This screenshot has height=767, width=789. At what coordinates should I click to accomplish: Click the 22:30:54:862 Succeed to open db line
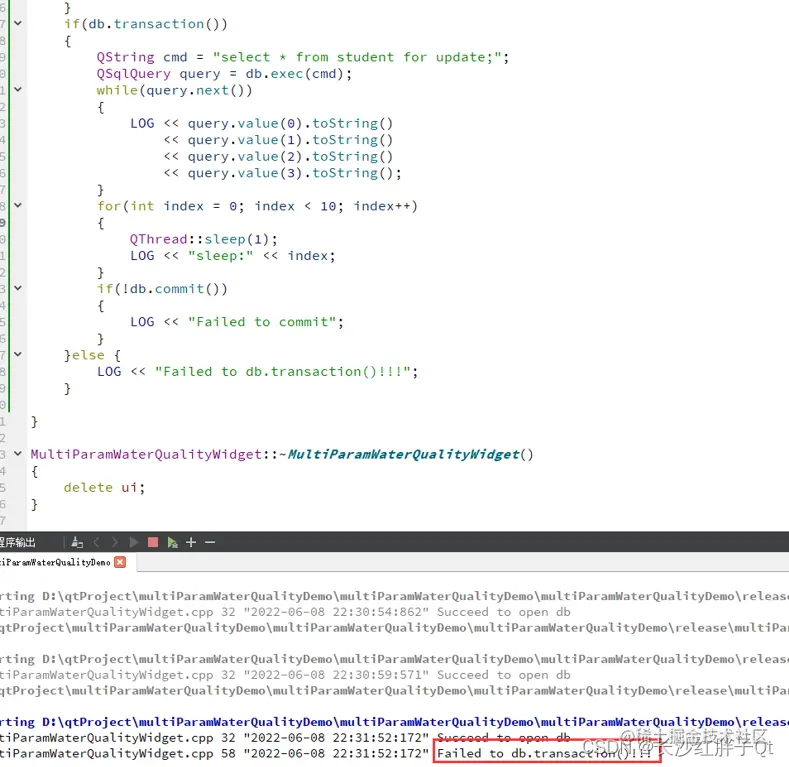point(285,612)
